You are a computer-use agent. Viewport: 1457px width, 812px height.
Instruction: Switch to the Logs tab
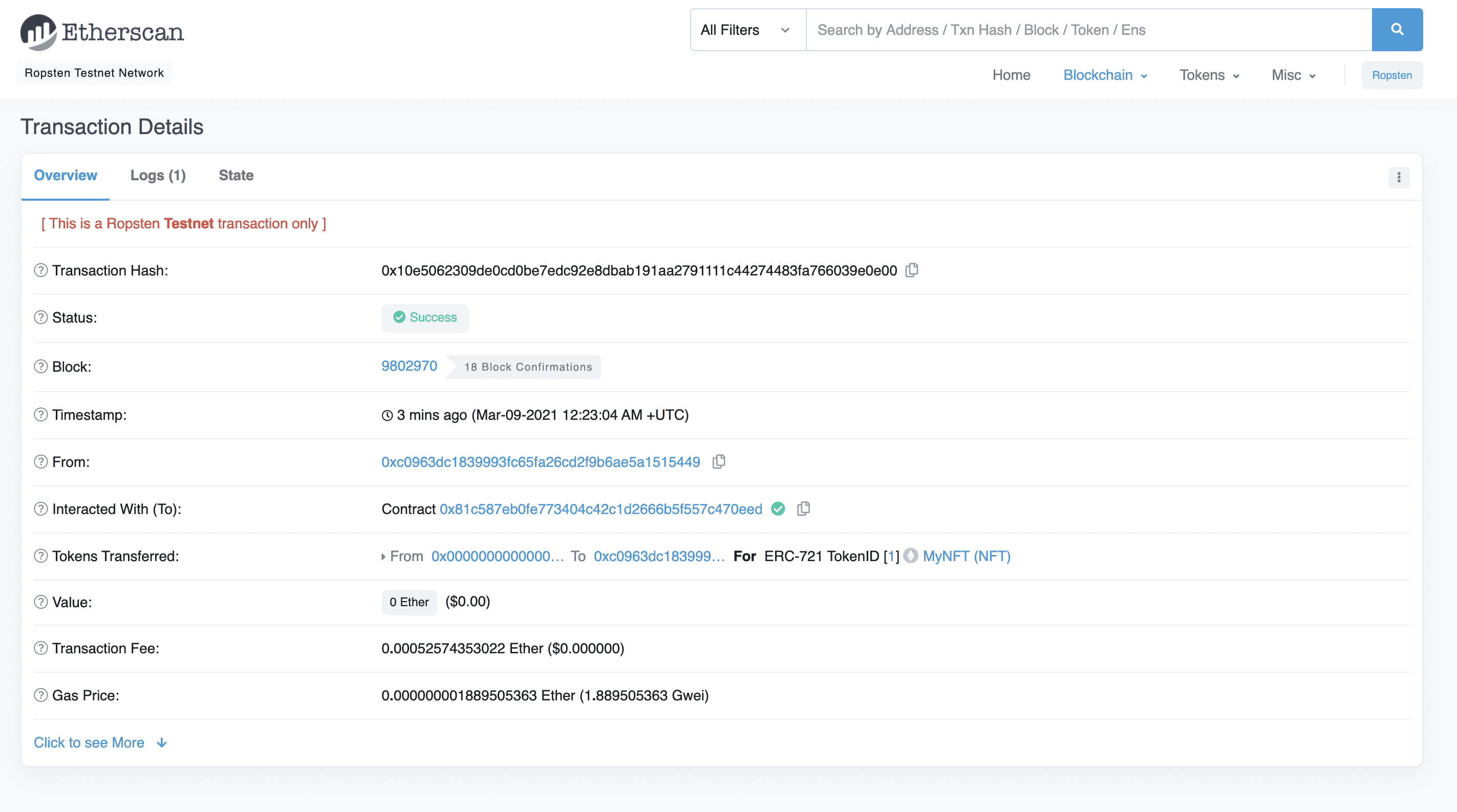(158, 175)
